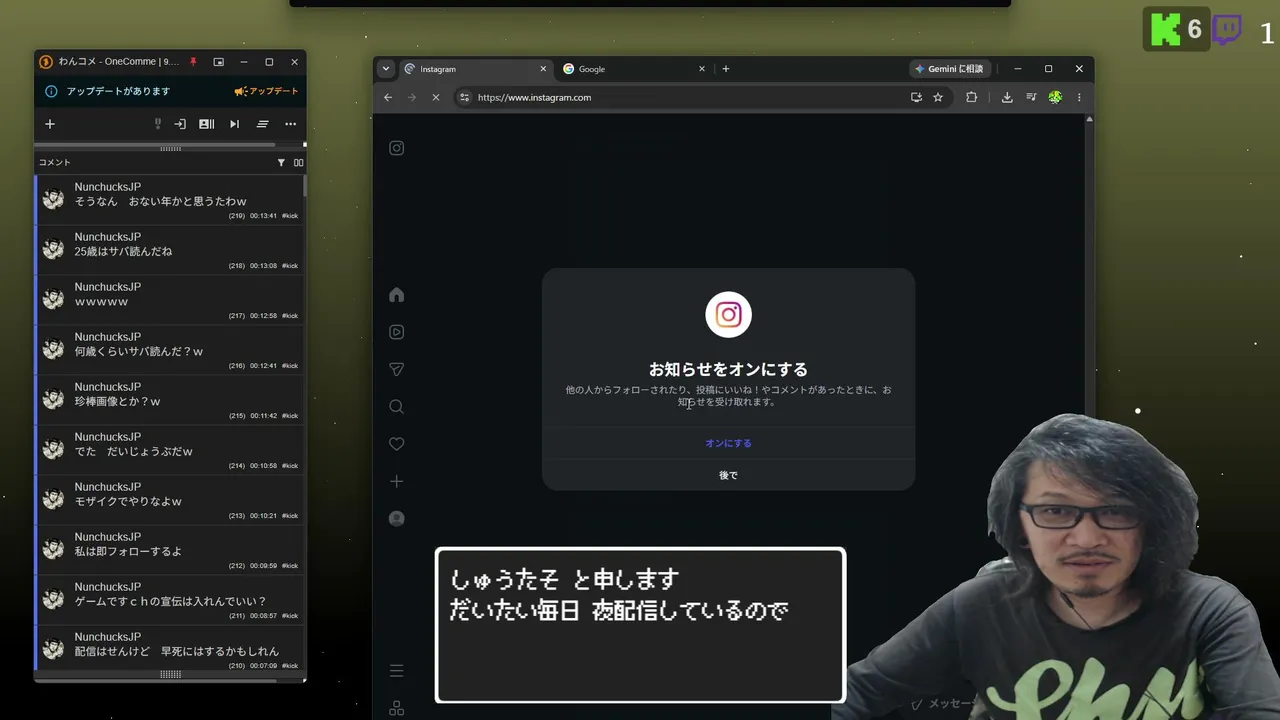Click the Twitch viewer count icon overlay
The width and height of the screenshot is (1280, 720).
(x=1228, y=29)
